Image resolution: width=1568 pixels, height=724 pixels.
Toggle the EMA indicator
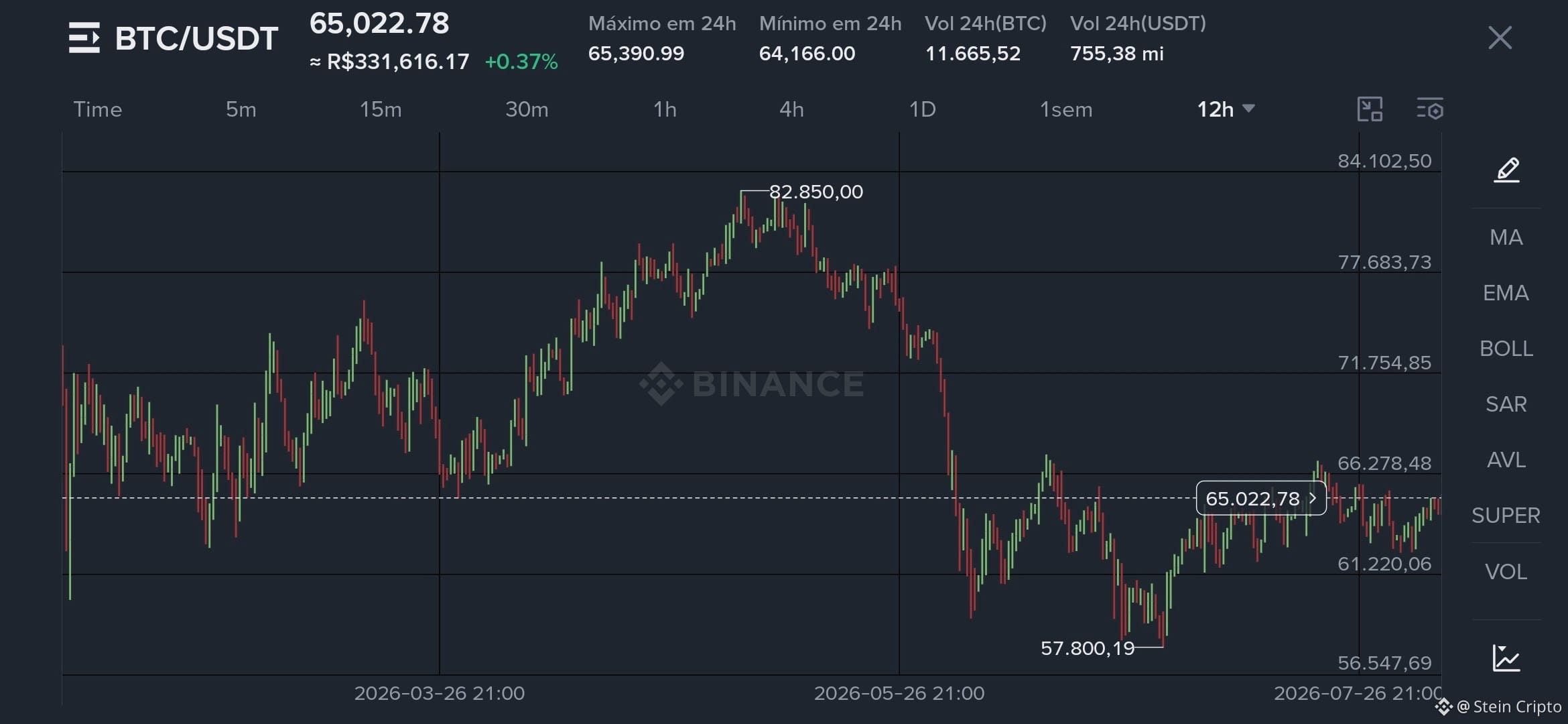[1506, 293]
